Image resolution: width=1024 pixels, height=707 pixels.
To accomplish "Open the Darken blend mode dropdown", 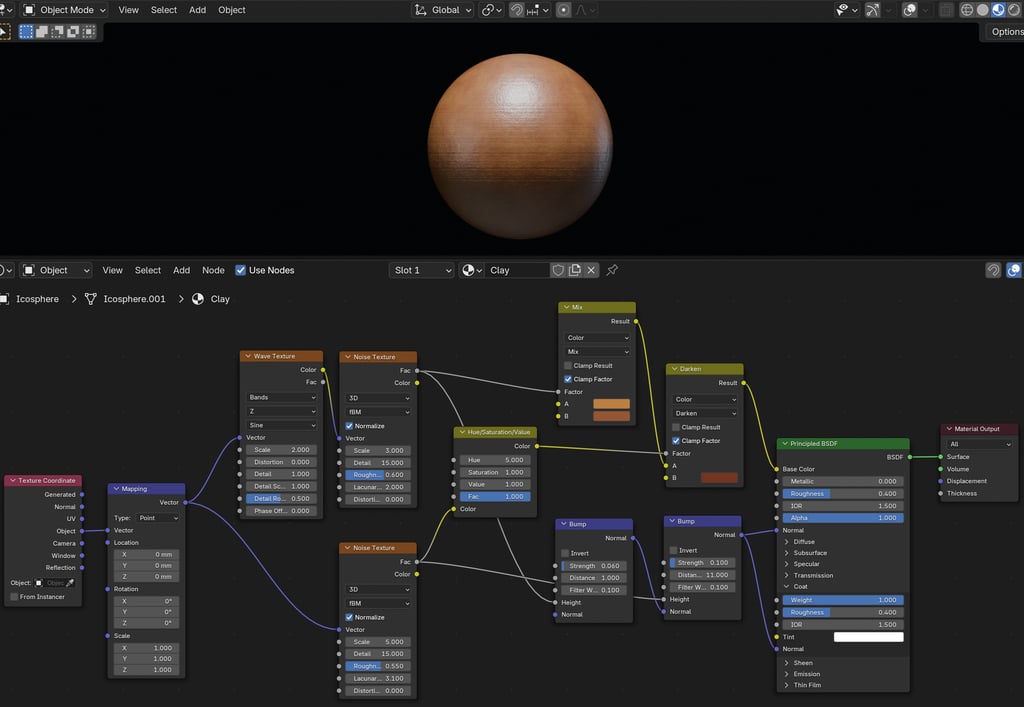I will pos(705,413).
